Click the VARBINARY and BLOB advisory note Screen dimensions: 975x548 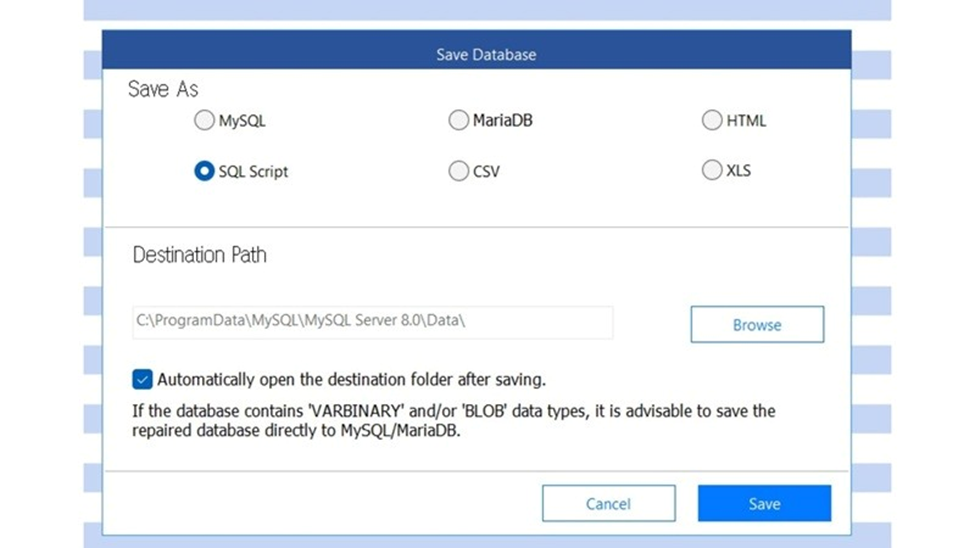[x=453, y=420]
